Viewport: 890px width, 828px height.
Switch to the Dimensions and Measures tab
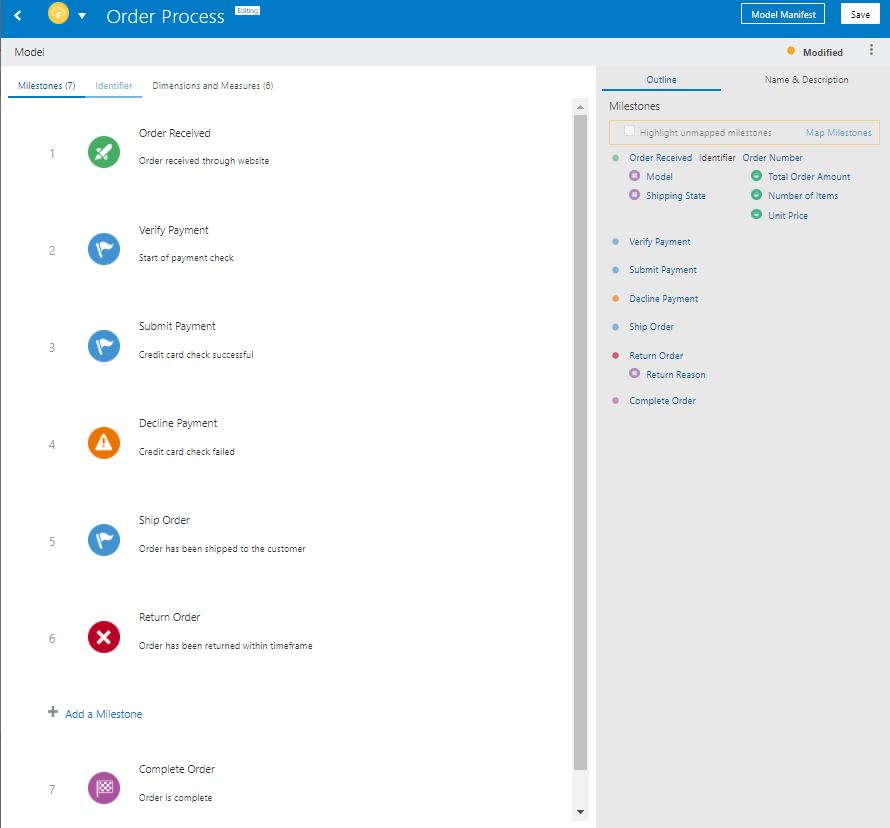(x=212, y=86)
